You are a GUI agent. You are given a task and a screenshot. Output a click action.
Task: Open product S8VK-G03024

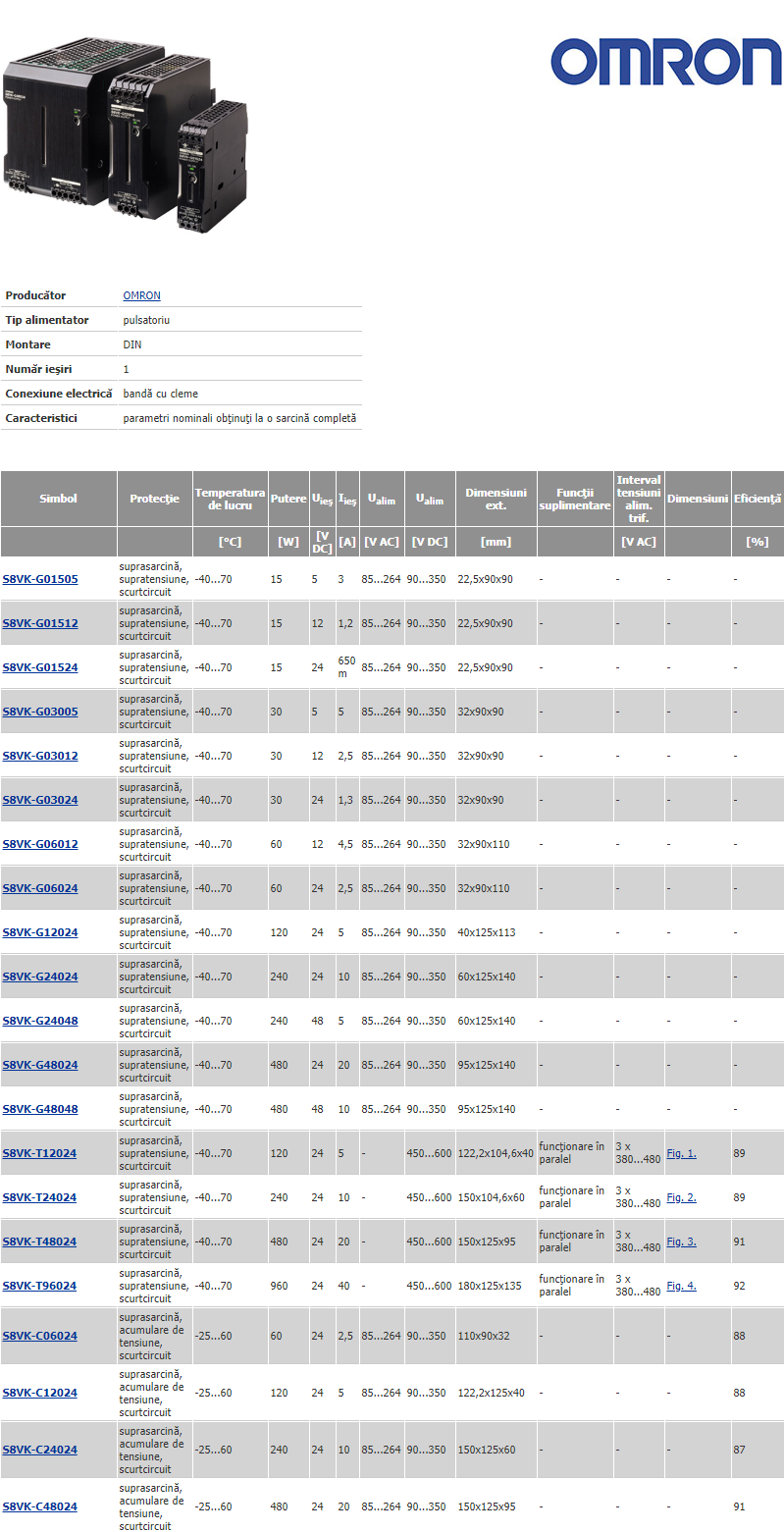(40, 800)
